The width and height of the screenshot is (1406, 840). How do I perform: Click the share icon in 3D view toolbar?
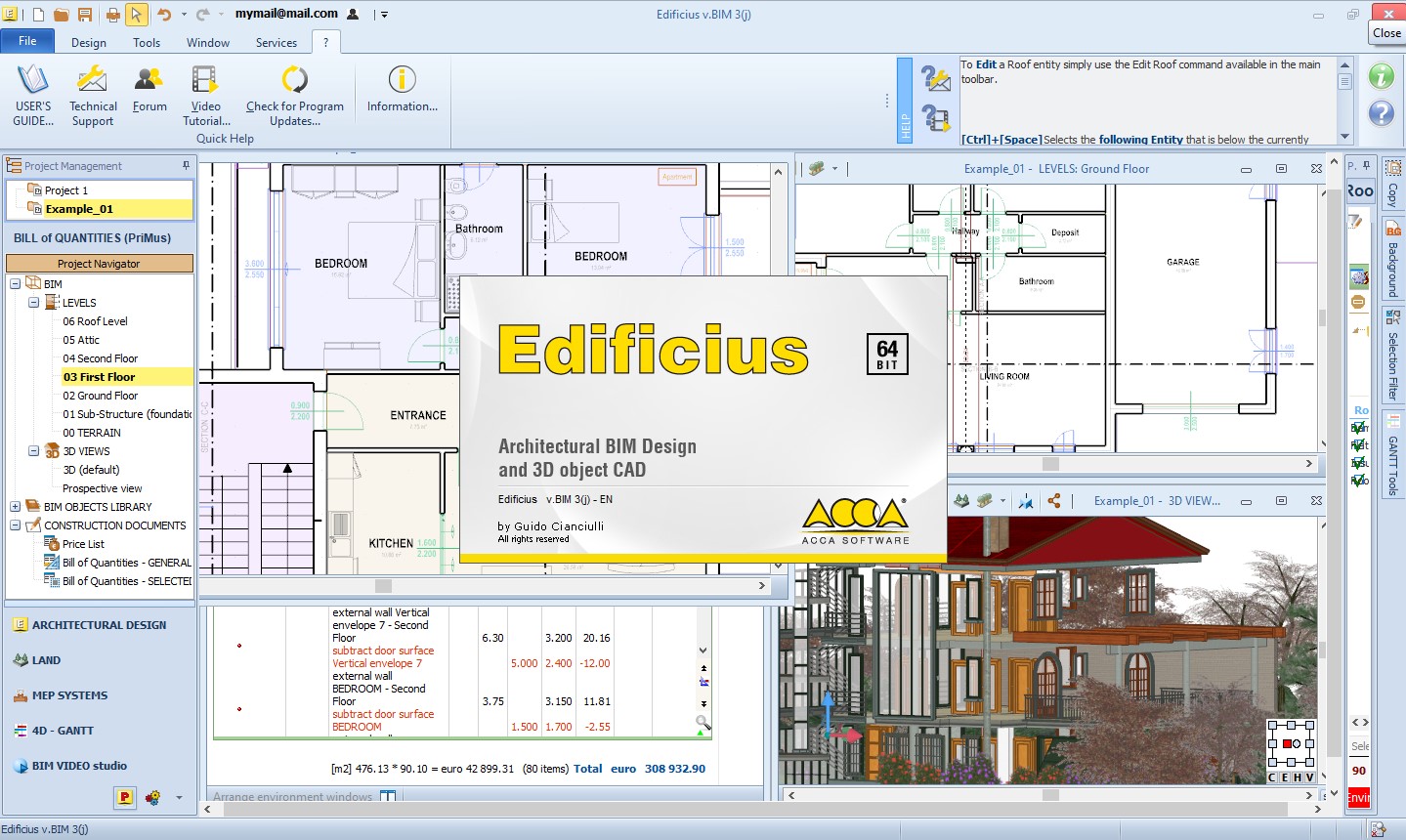point(1053,500)
